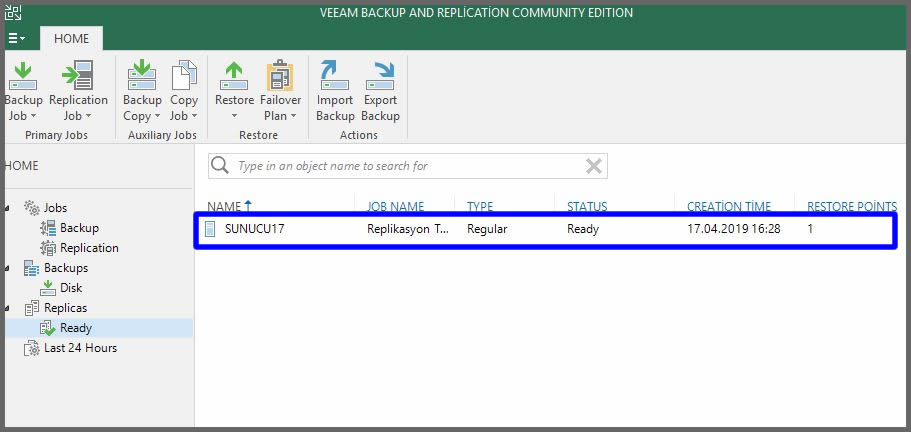Screen dimensions: 911x432
Task: Open the Last 24 Hours node
Action: [80, 348]
